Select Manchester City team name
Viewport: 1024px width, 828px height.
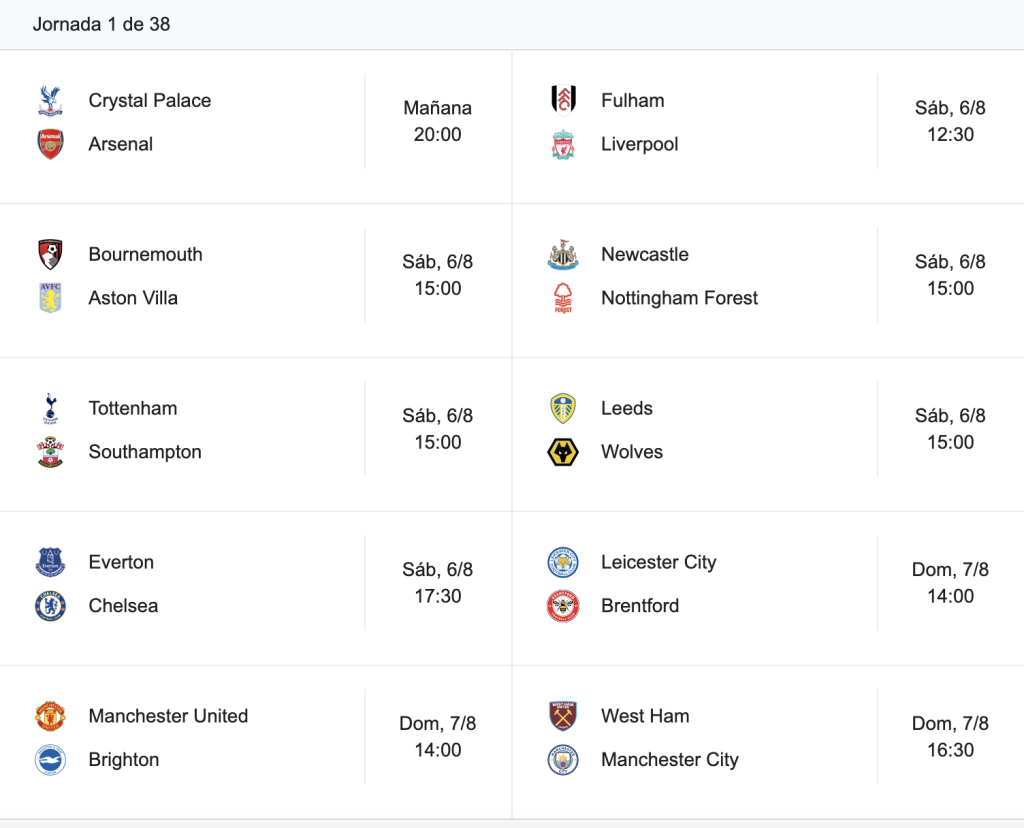click(x=669, y=759)
